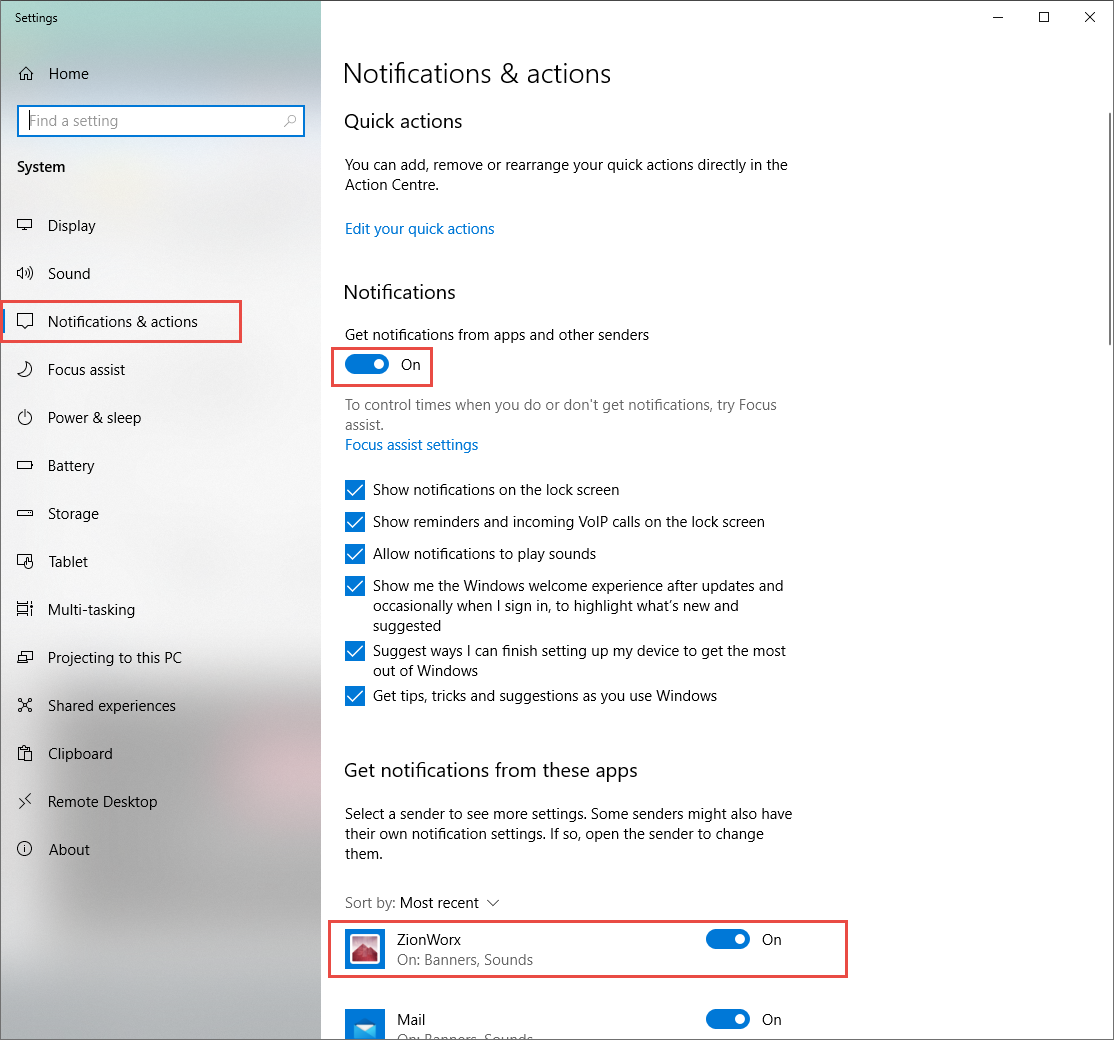The height and width of the screenshot is (1040, 1114).
Task: Click the Remote Desktop icon
Action: pos(25,801)
